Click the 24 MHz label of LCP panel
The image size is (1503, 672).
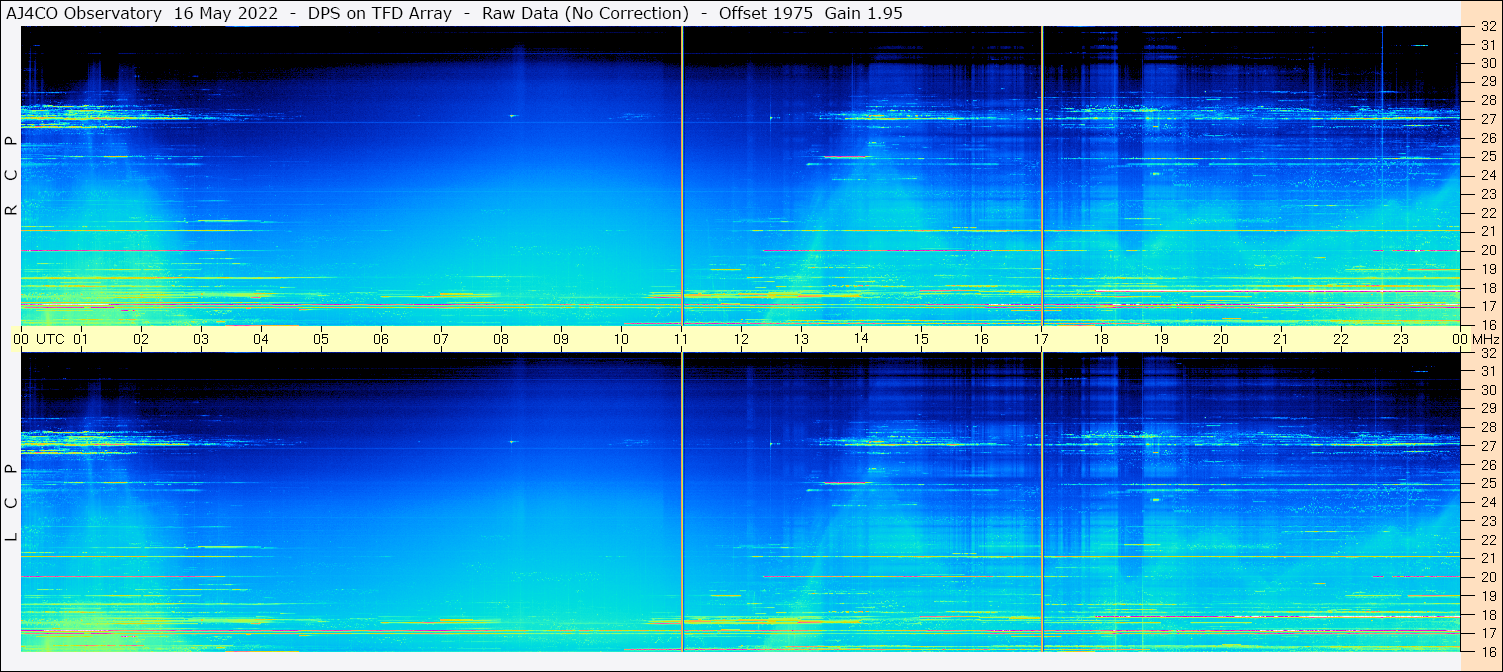(1488, 502)
